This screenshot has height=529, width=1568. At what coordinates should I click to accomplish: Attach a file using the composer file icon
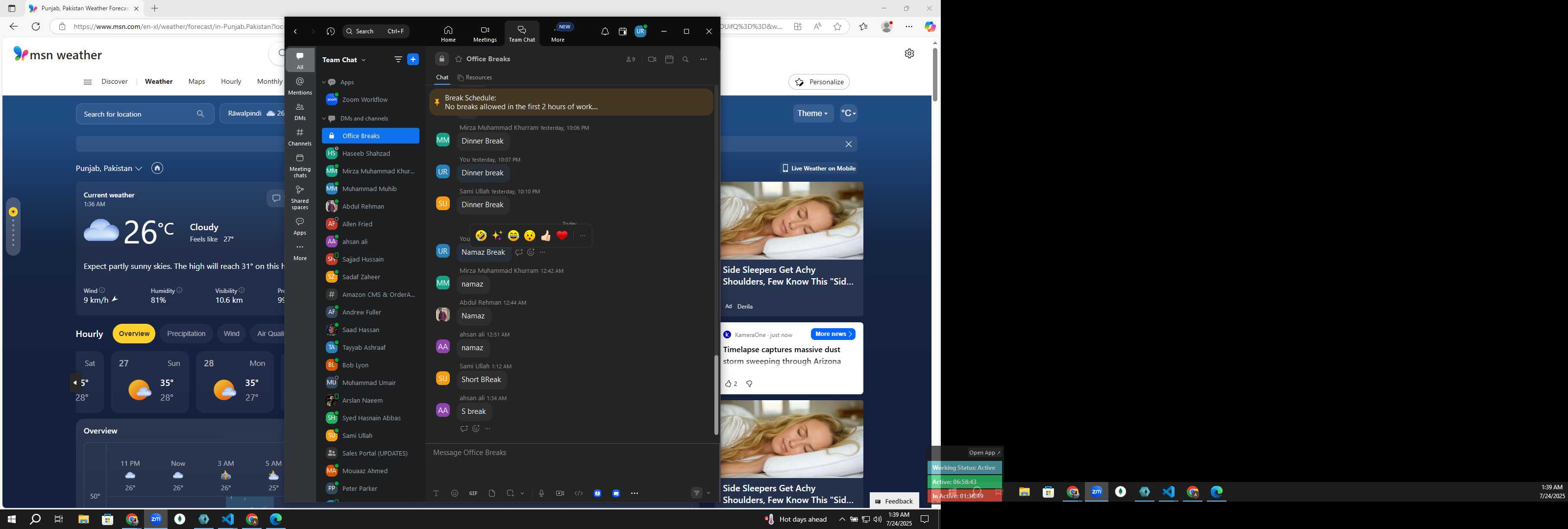492,493
